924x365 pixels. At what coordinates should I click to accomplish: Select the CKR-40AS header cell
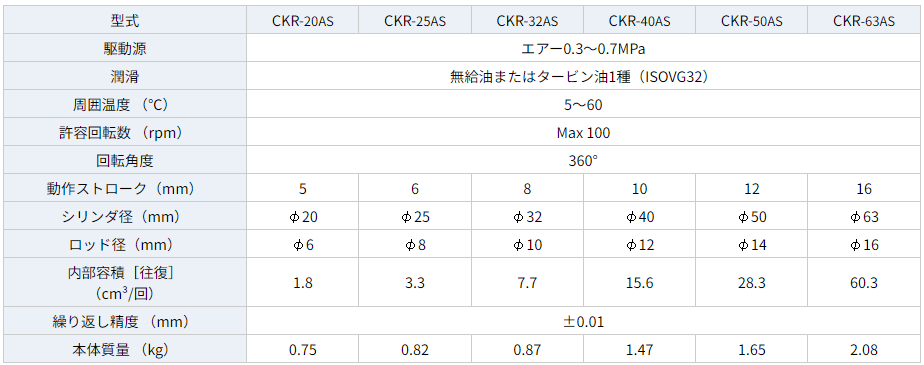click(639, 21)
